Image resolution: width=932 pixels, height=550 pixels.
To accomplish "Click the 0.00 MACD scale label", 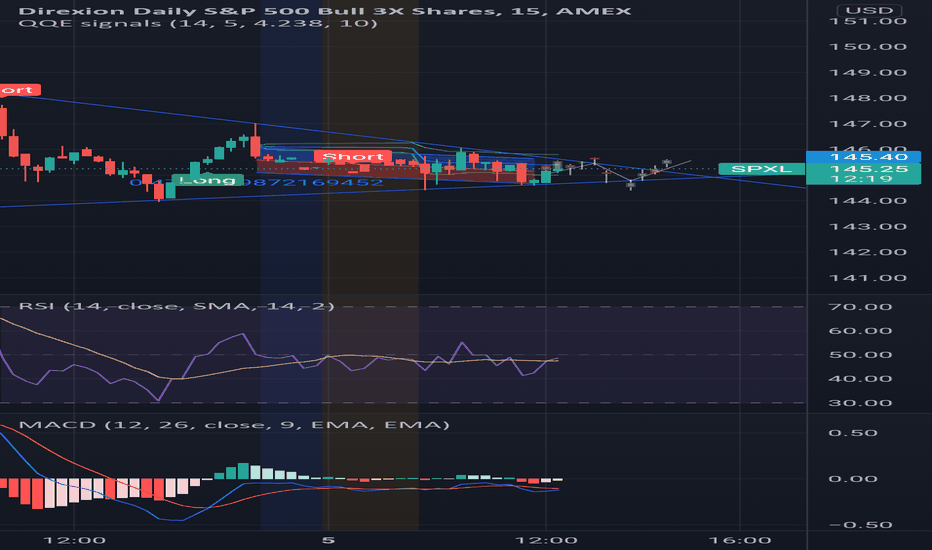I will (853, 479).
